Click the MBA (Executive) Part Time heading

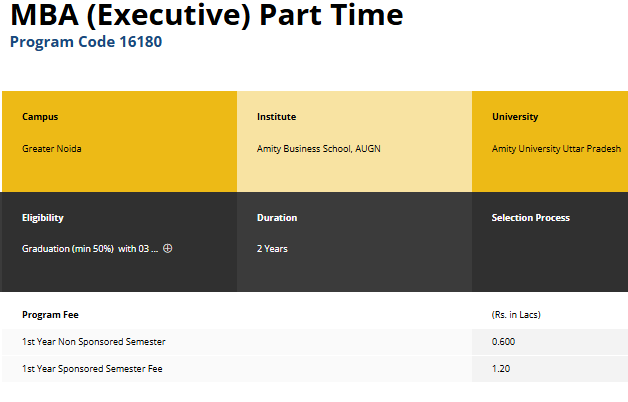click(206, 16)
